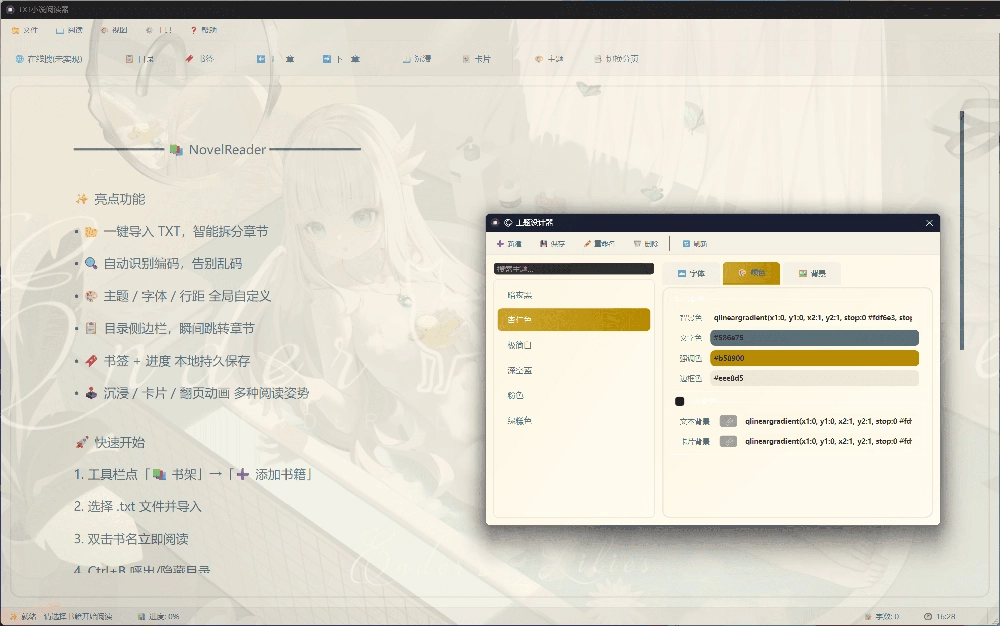Screen dimensions: 1000x626
Task: Click the main reader vertical scrollbar
Action: click(x=962, y=229)
